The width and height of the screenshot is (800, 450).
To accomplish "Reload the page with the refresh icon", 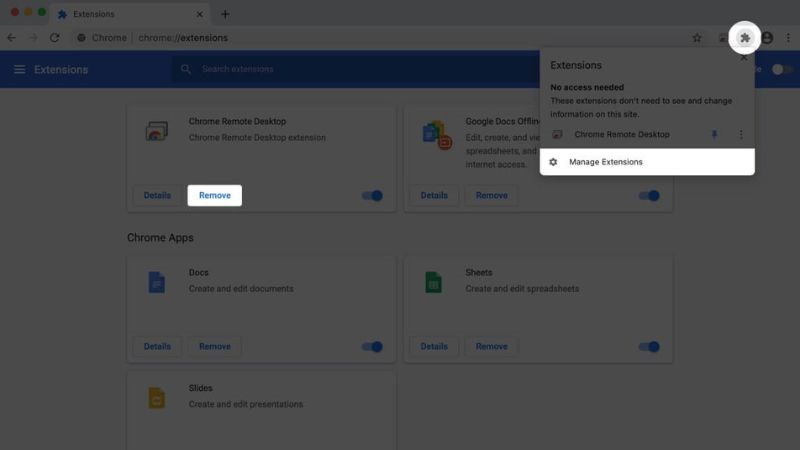I will point(54,38).
